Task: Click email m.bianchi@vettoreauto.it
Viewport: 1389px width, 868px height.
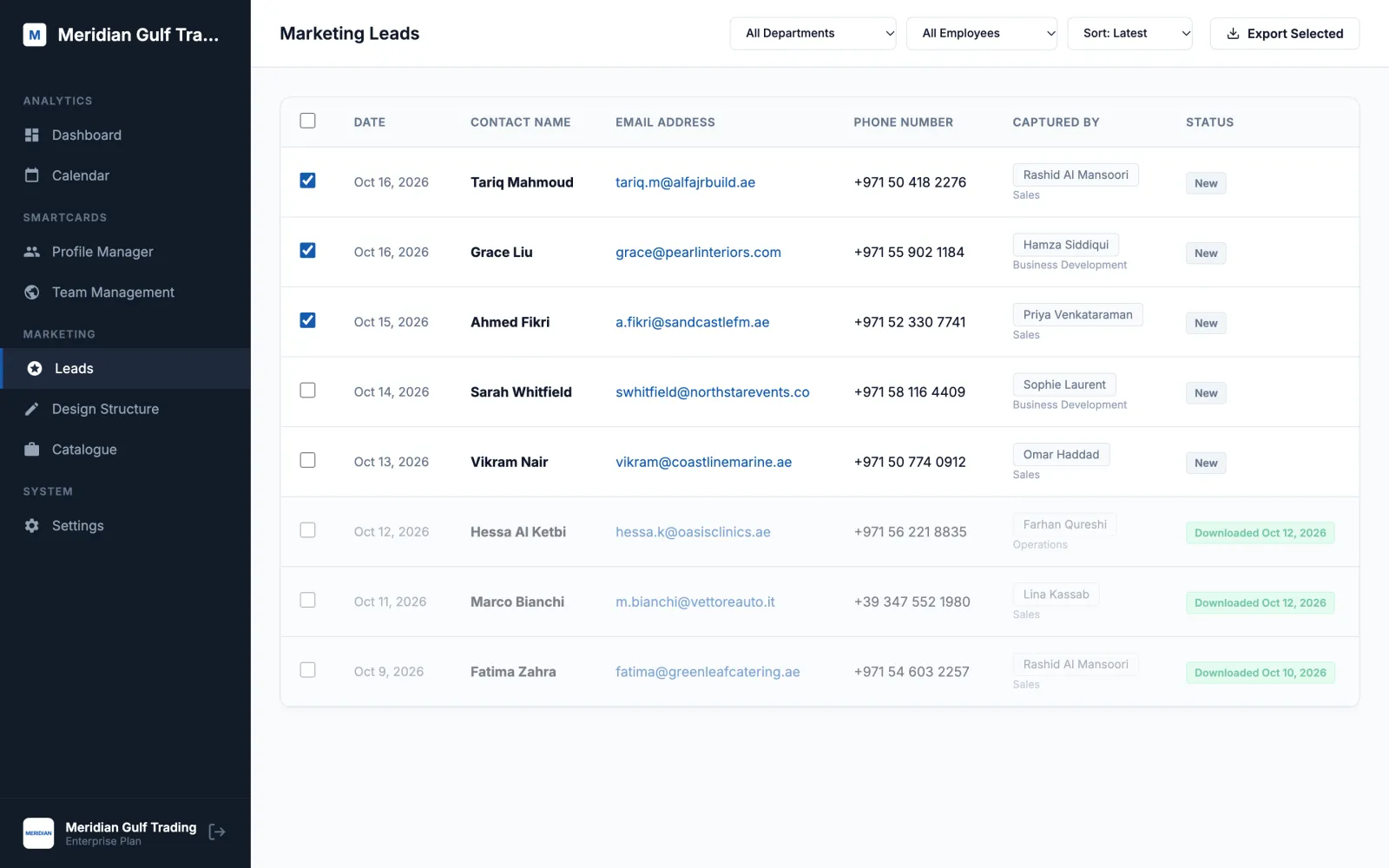Action: [x=694, y=602]
